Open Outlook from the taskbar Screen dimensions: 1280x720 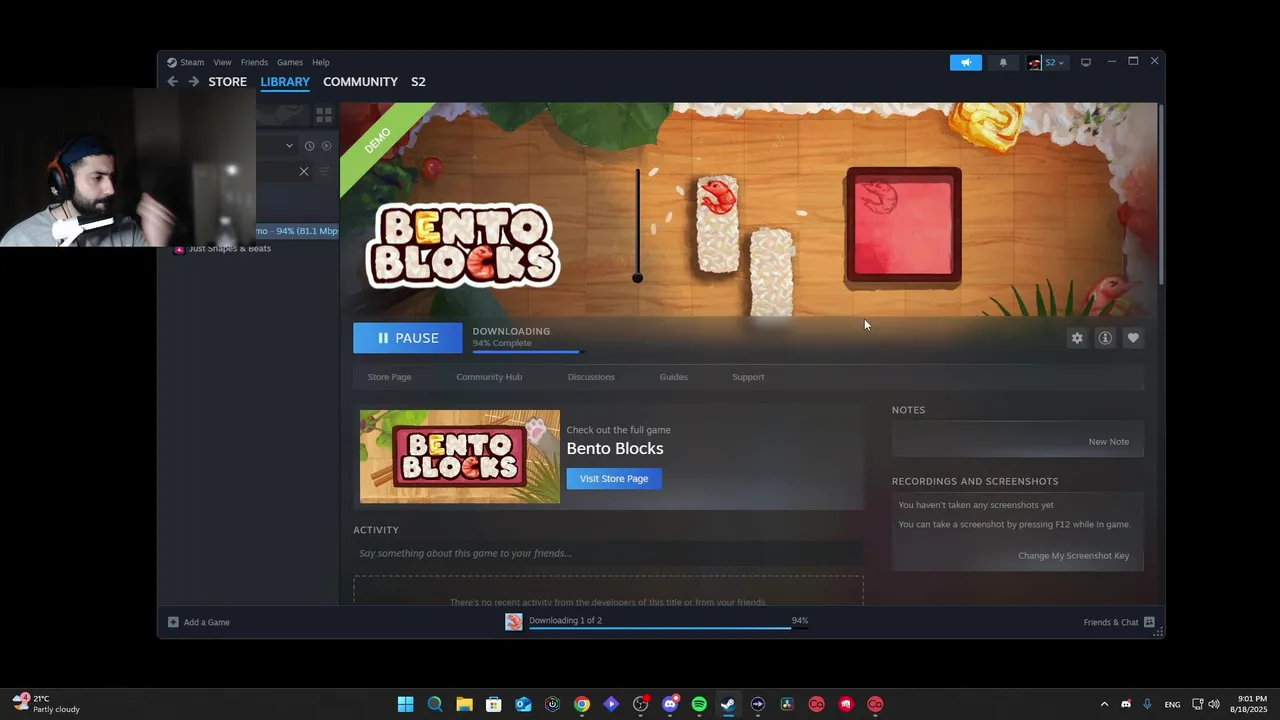coord(523,704)
